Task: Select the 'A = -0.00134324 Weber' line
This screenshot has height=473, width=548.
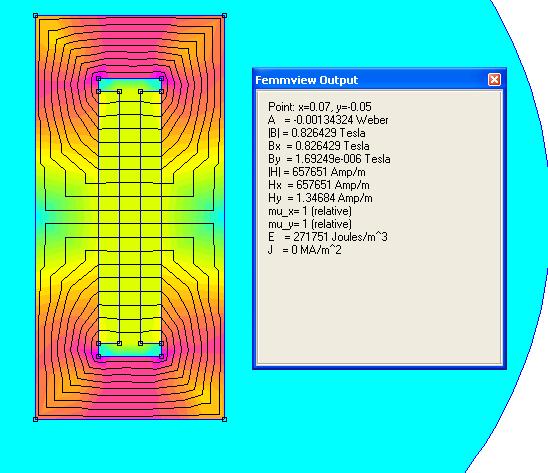Action: [x=328, y=120]
